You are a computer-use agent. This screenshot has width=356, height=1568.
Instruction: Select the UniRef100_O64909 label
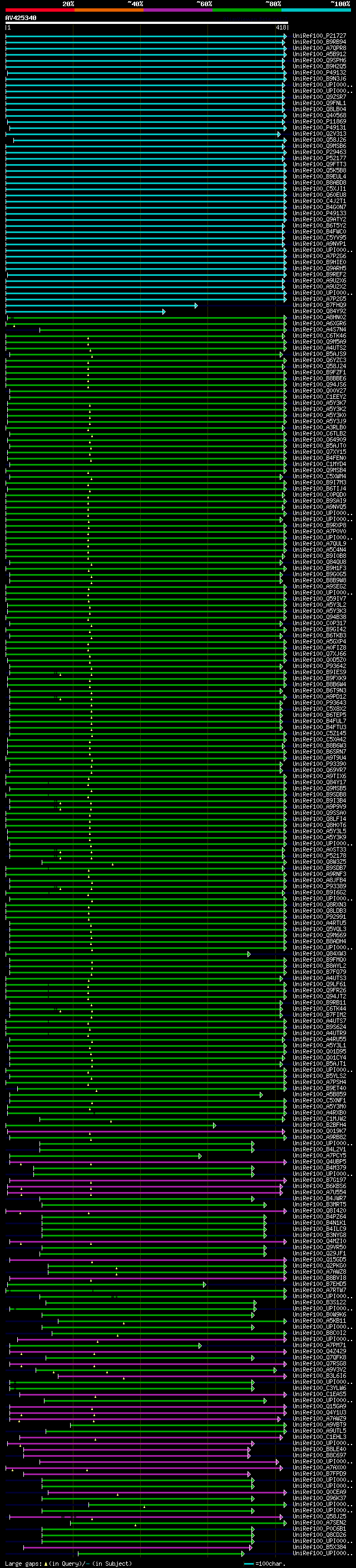click(x=319, y=439)
